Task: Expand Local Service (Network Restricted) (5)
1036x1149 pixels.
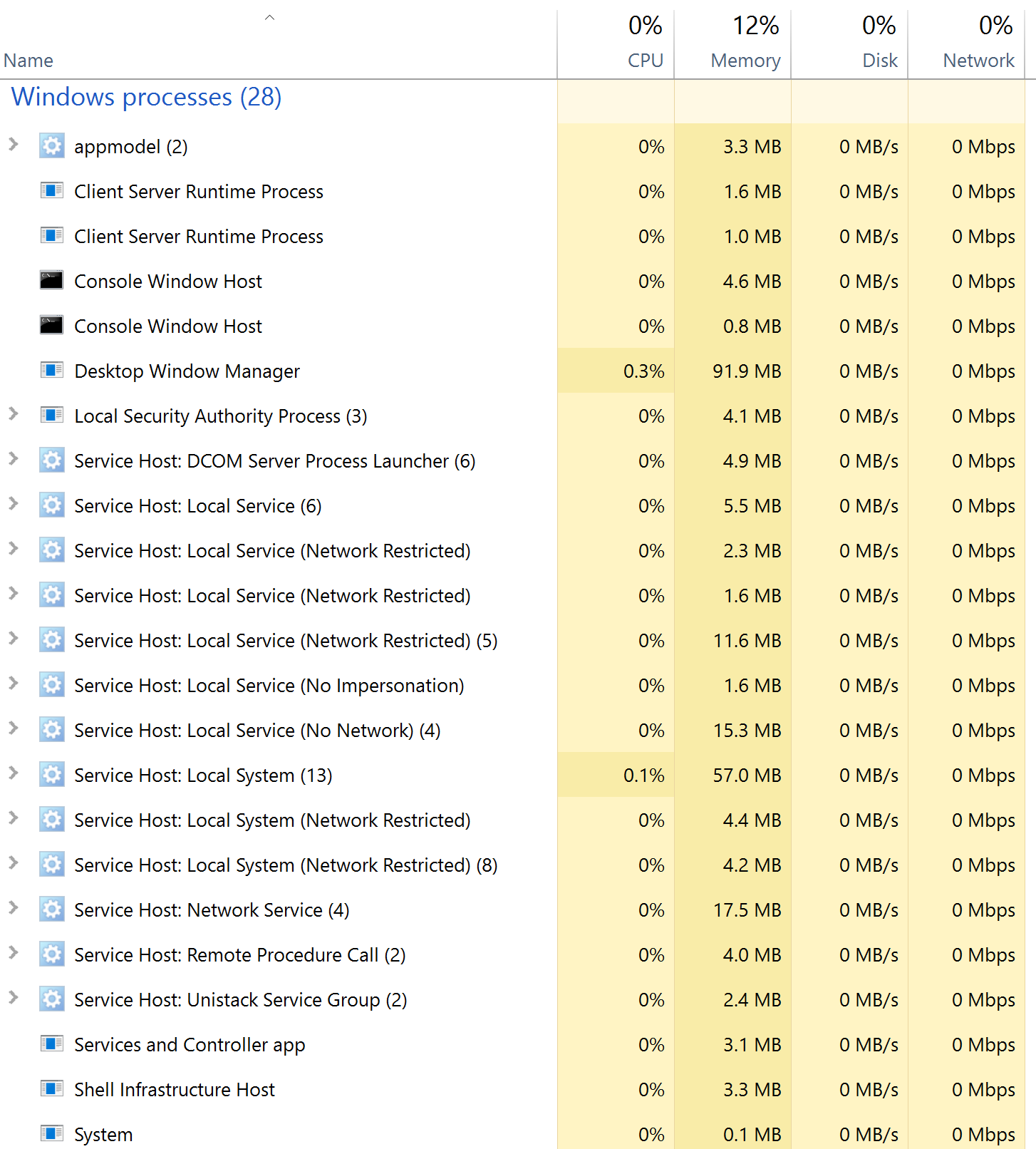Action: coord(14,639)
